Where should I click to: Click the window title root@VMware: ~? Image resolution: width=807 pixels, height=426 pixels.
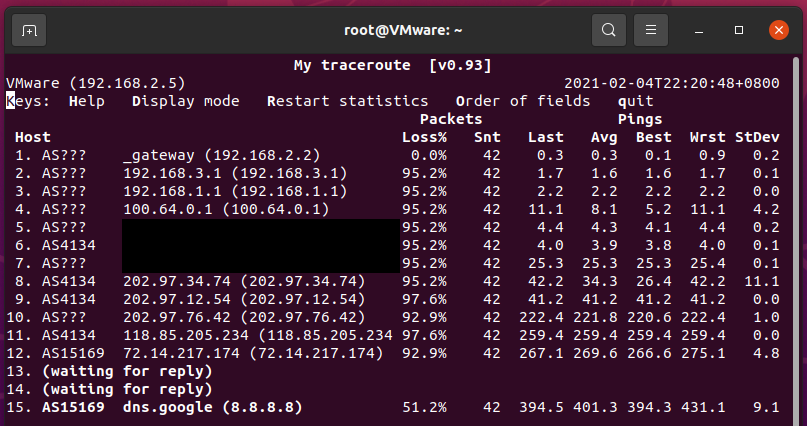pyautogui.click(x=403, y=30)
